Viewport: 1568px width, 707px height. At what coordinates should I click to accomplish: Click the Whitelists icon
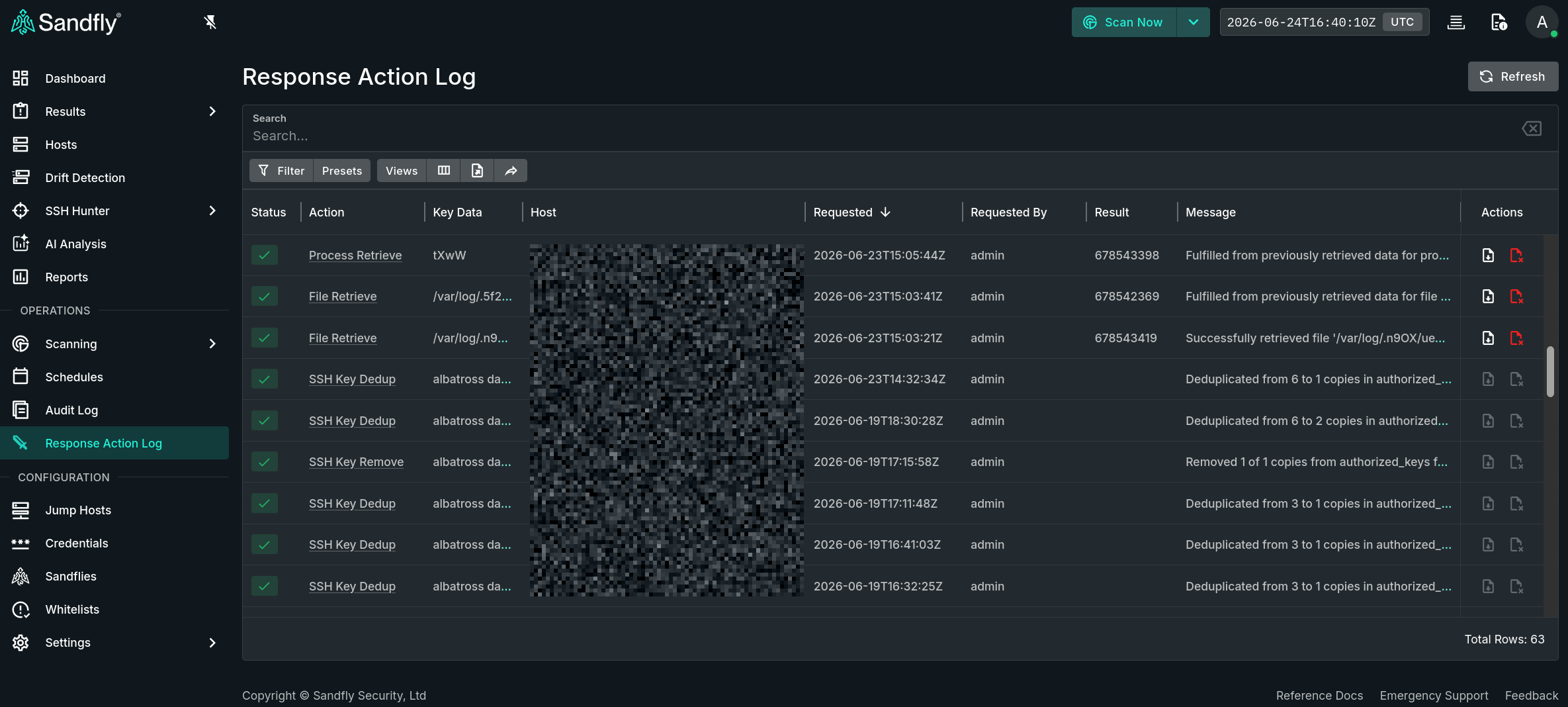[x=21, y=610]
